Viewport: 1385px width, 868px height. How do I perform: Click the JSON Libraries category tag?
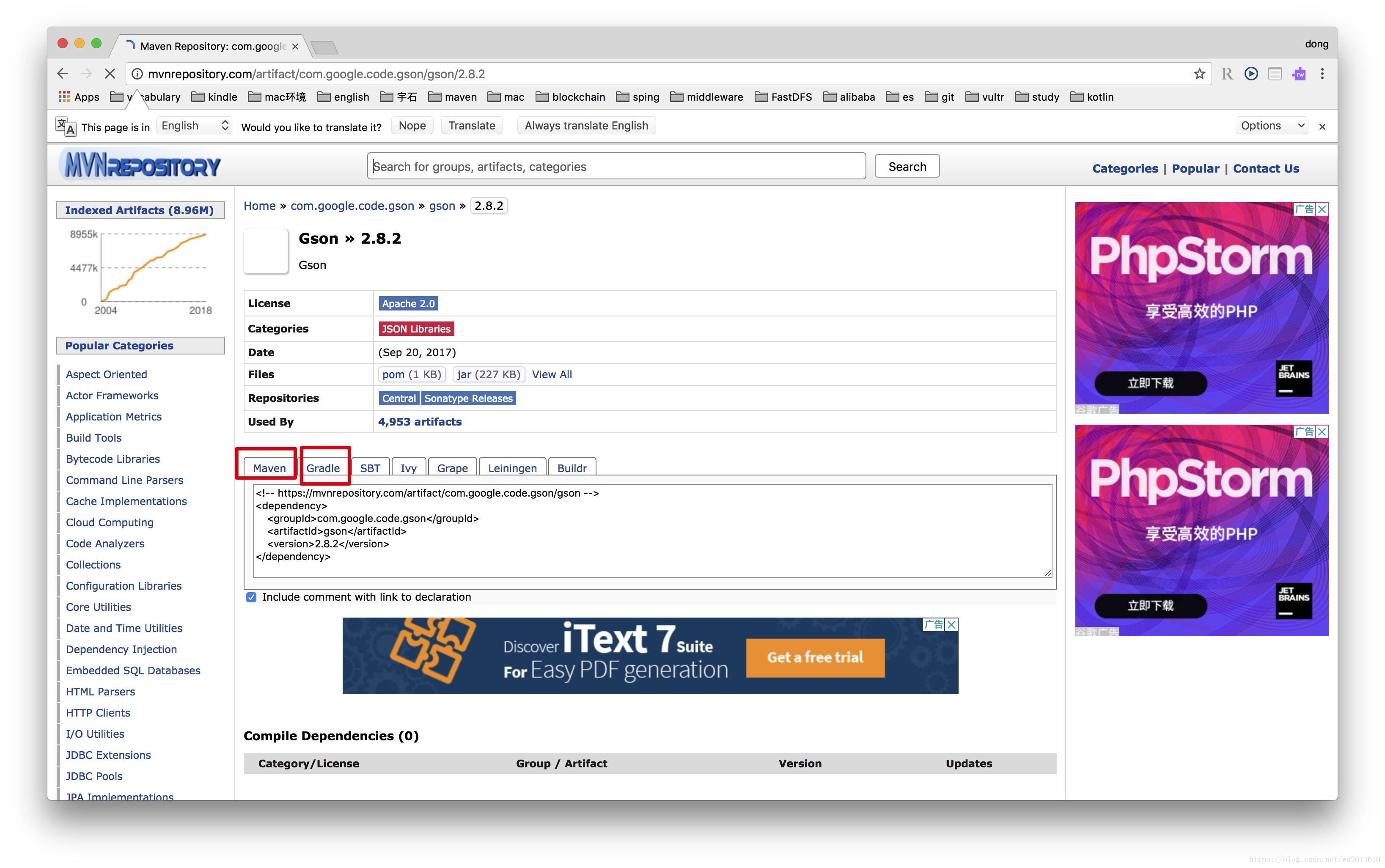tap(416, 328)
